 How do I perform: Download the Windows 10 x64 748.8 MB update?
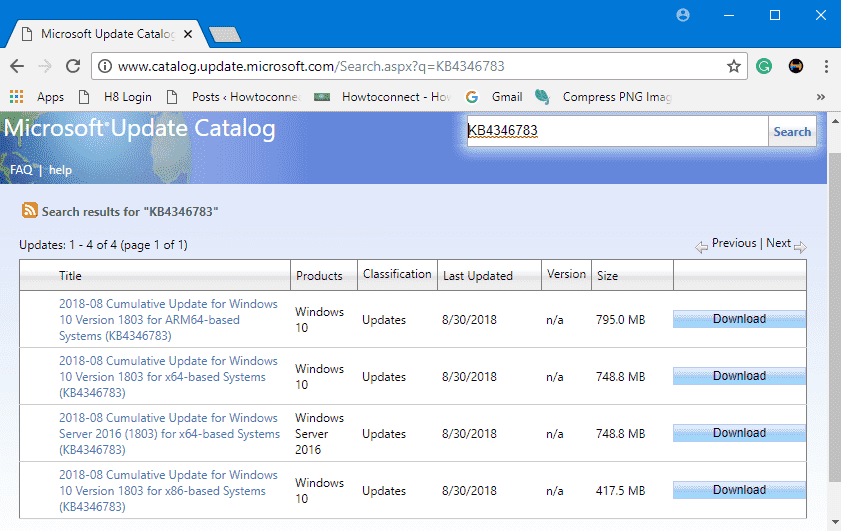click(739, 375)
